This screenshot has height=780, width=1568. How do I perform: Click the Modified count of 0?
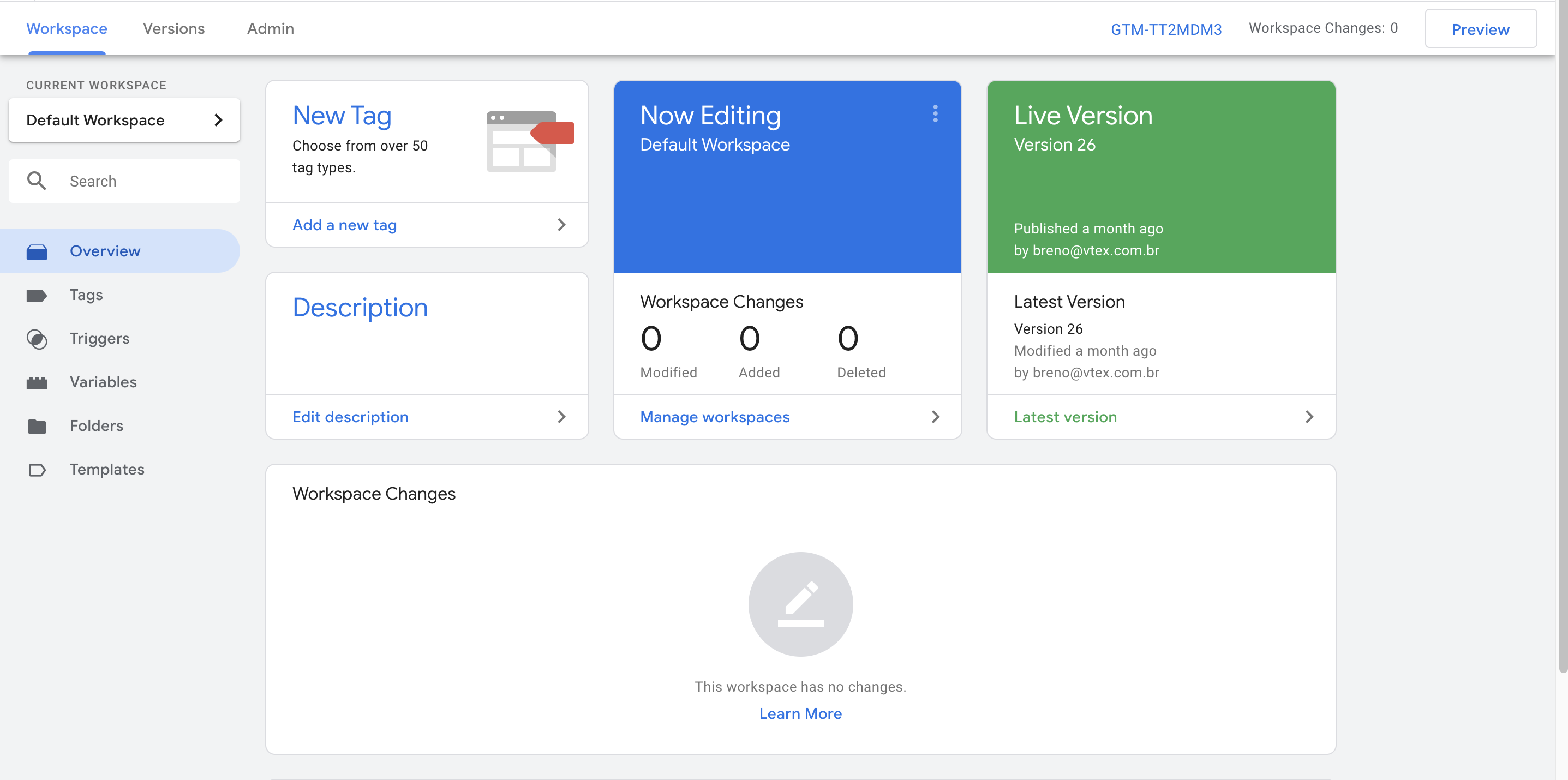point(651,338)
